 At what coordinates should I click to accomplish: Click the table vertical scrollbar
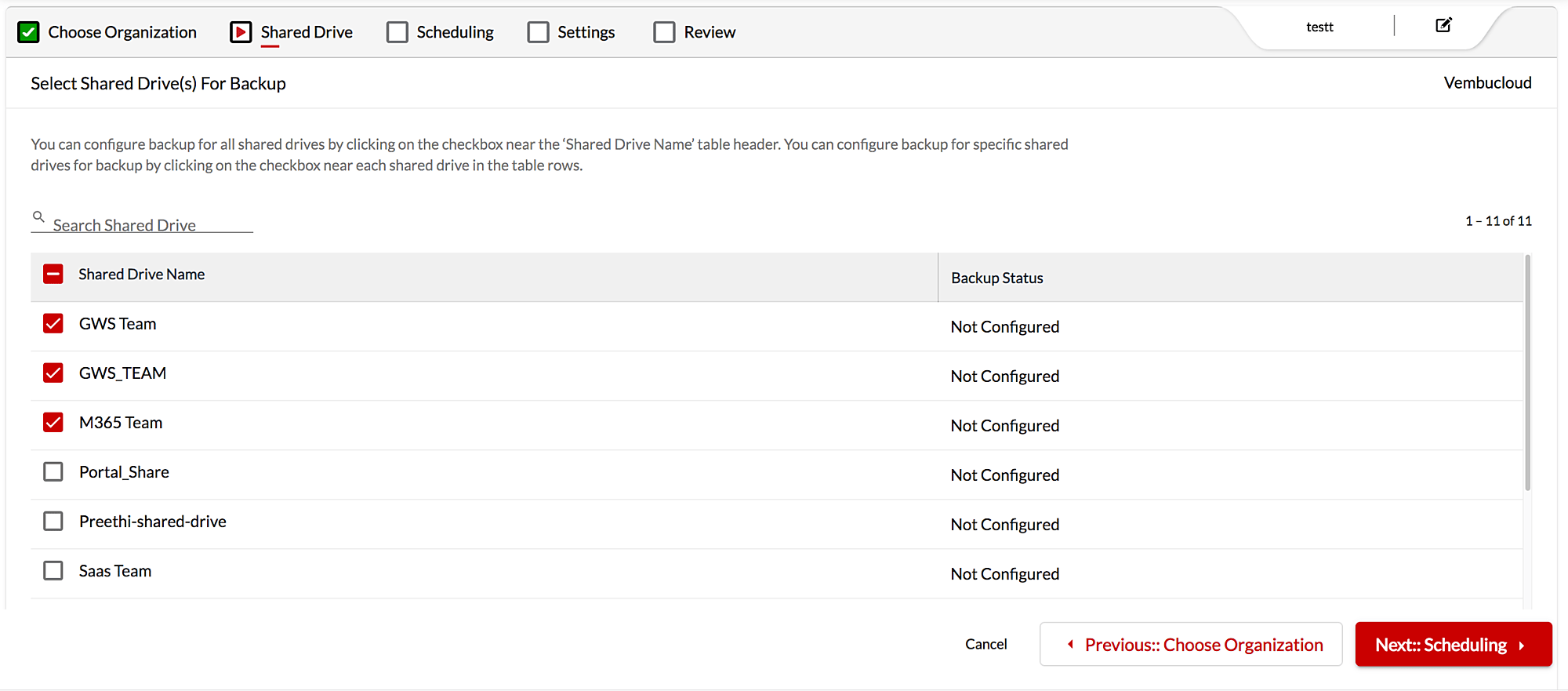[x=1527, y=373]
